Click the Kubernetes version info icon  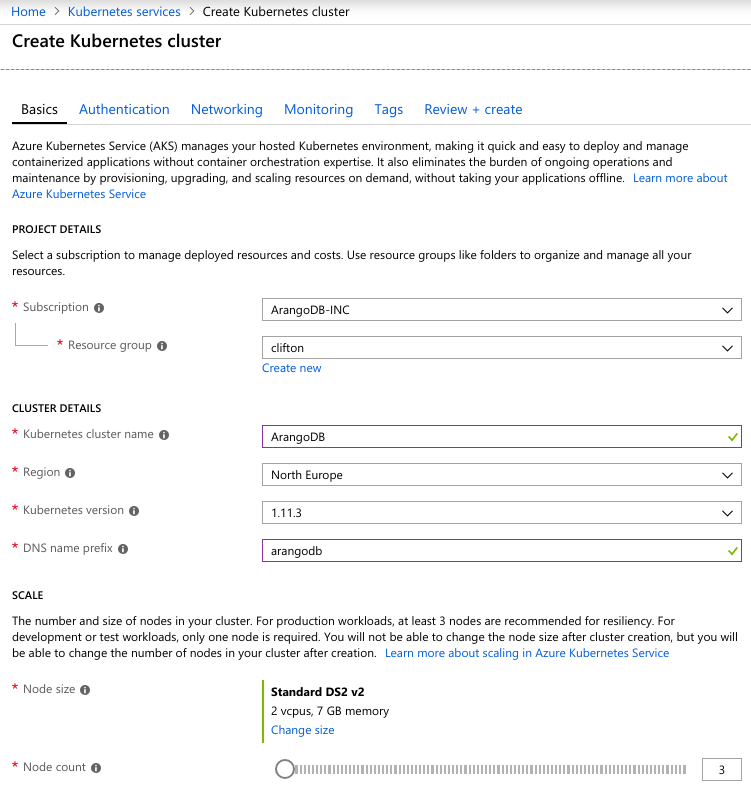click(134, 511)
